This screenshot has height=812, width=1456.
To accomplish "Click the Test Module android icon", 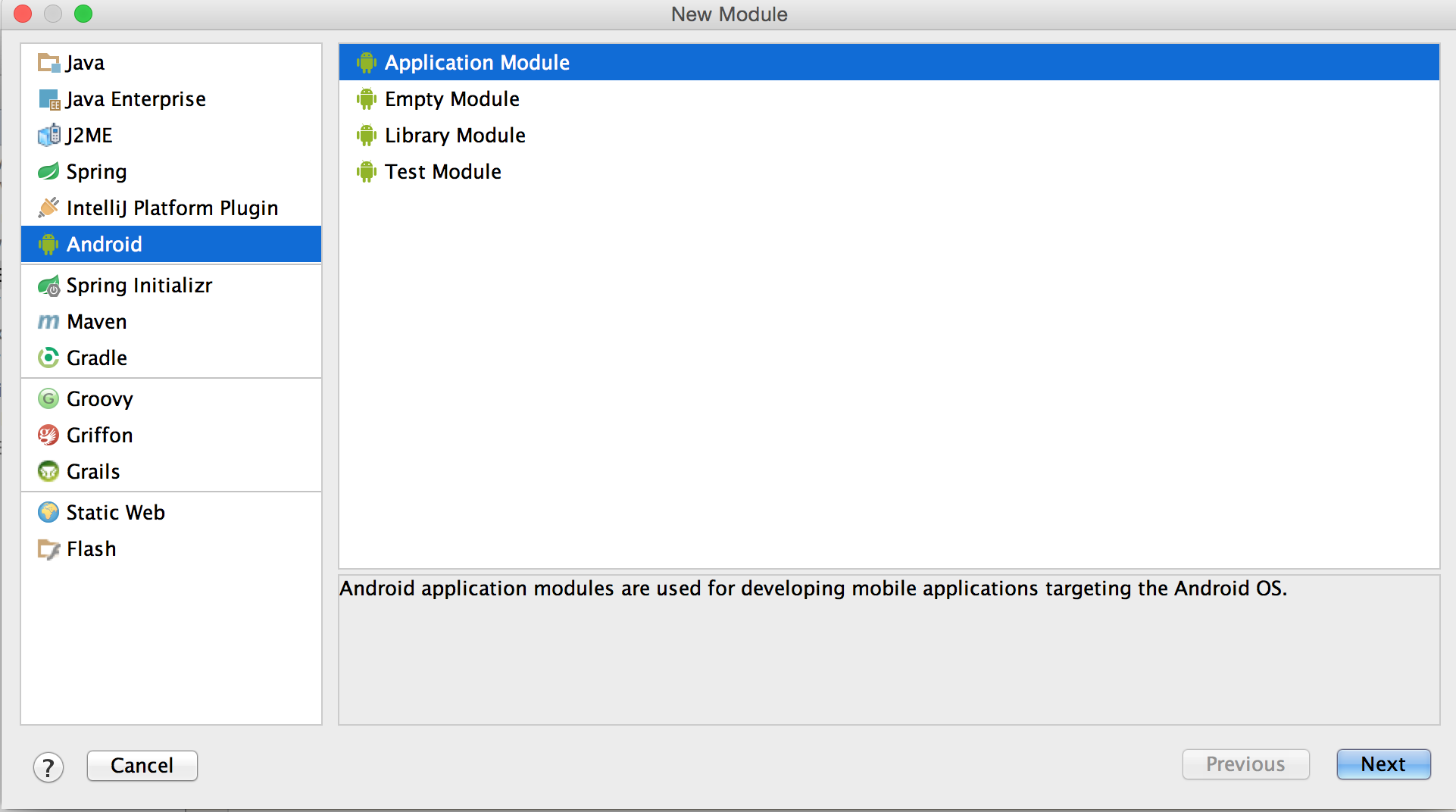I will pyautogui.click(x=367, y=172).
